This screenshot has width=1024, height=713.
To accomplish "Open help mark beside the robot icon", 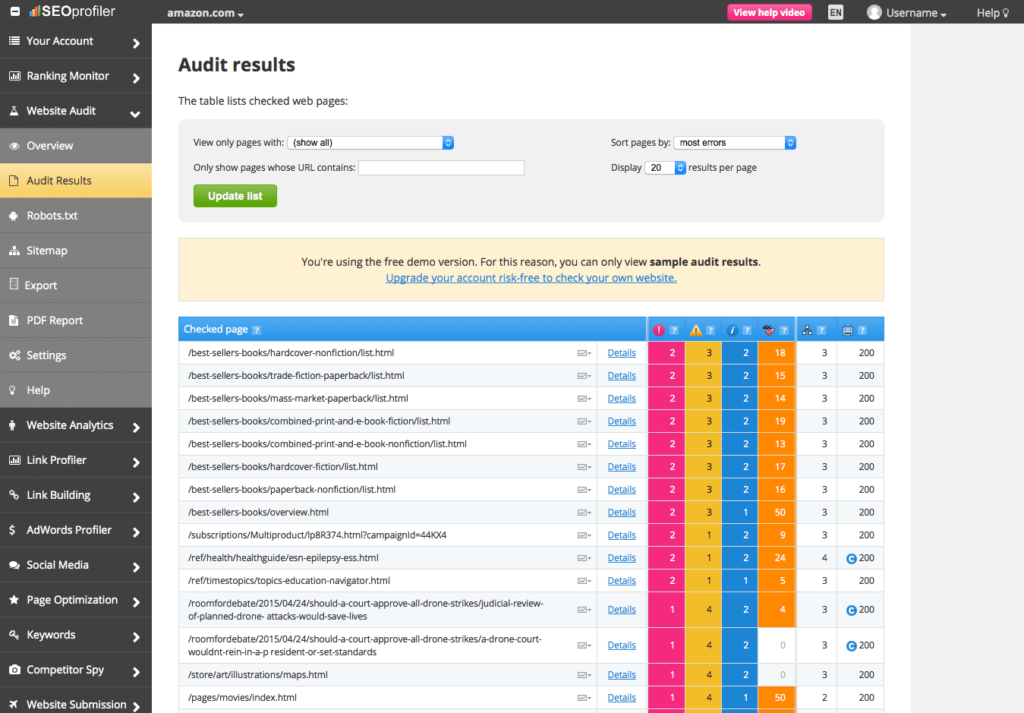I will [863, 330].
